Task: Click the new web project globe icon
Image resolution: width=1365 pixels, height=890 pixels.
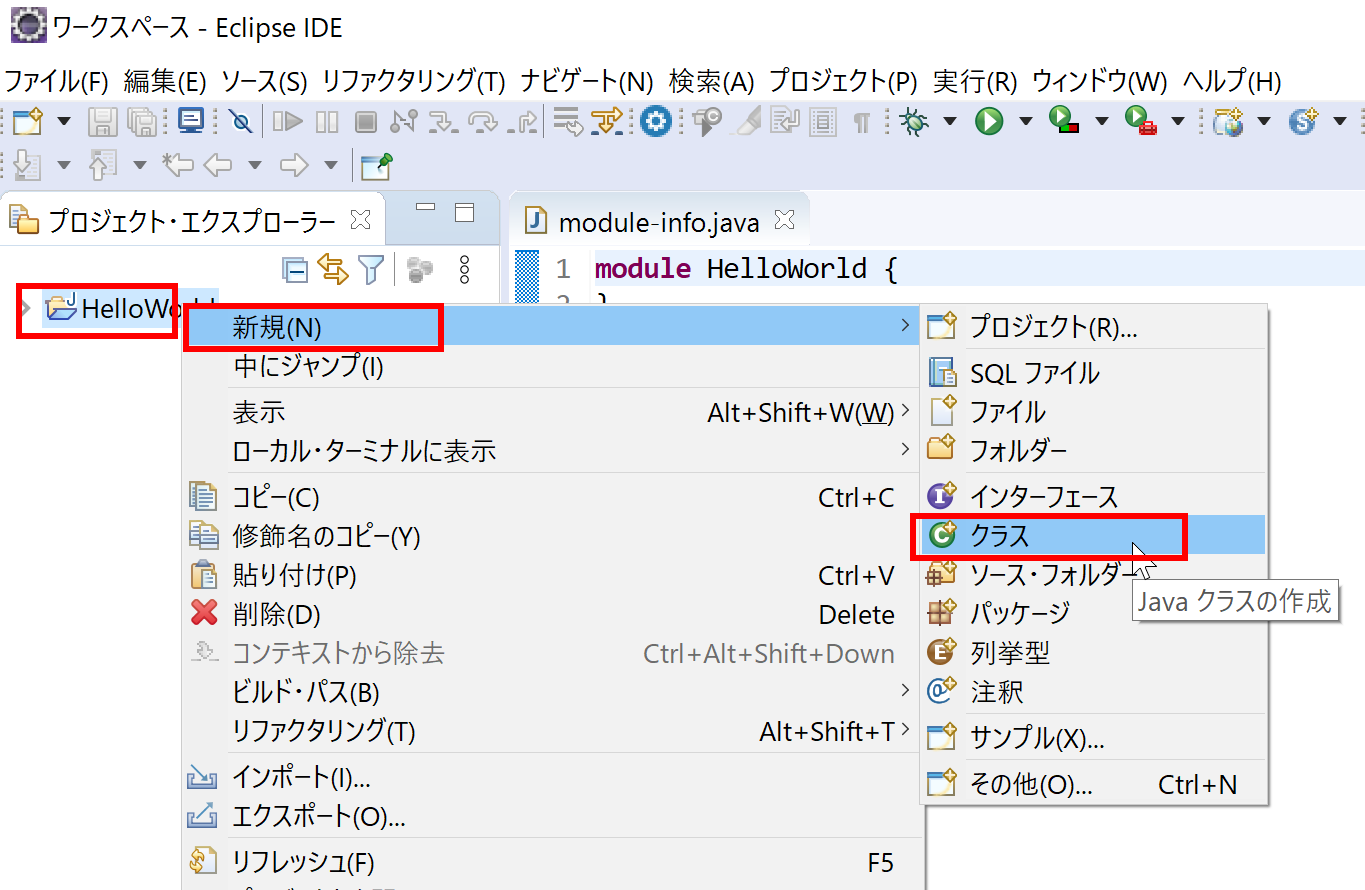Action: point(1227,122)
